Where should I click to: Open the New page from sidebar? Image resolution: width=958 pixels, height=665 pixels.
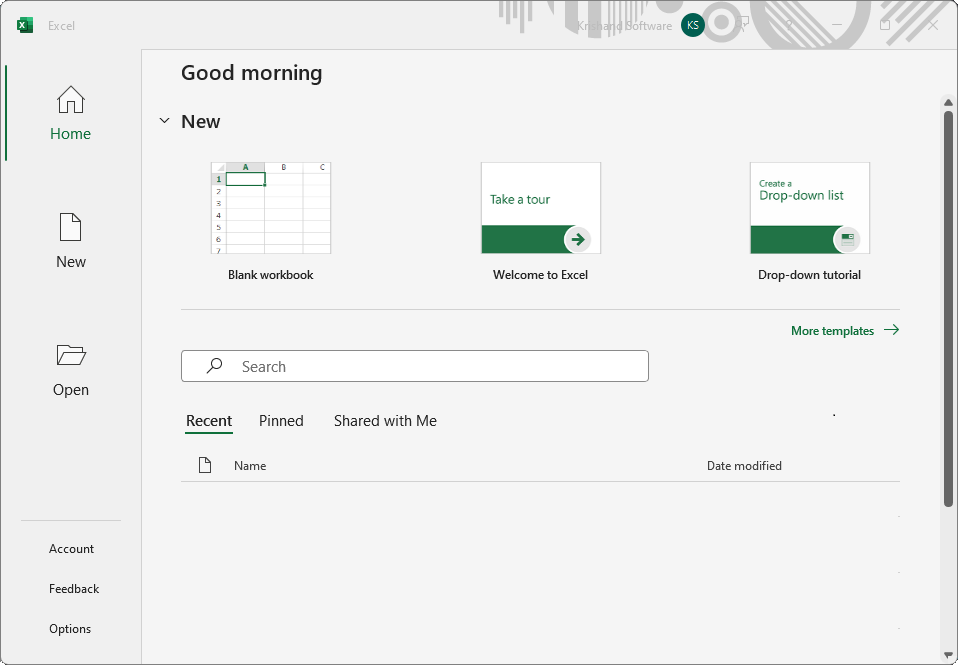[x=70, y=241]
